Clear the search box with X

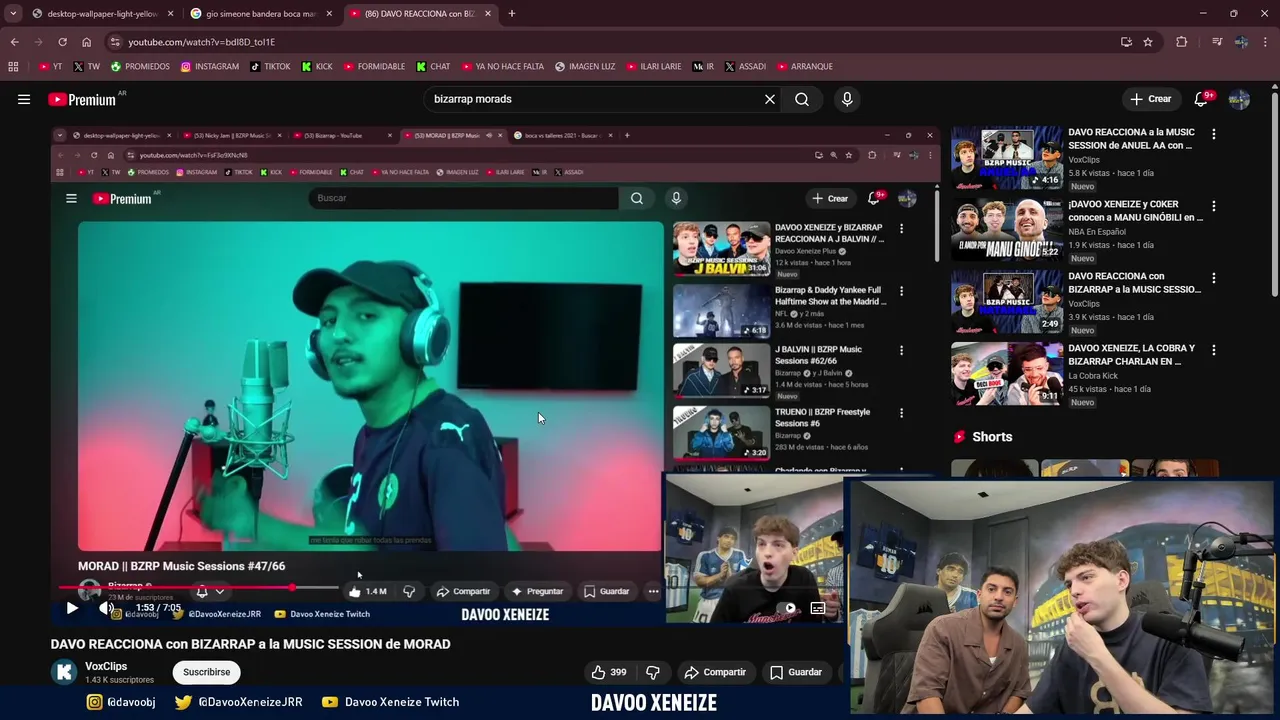coord(770,99)
